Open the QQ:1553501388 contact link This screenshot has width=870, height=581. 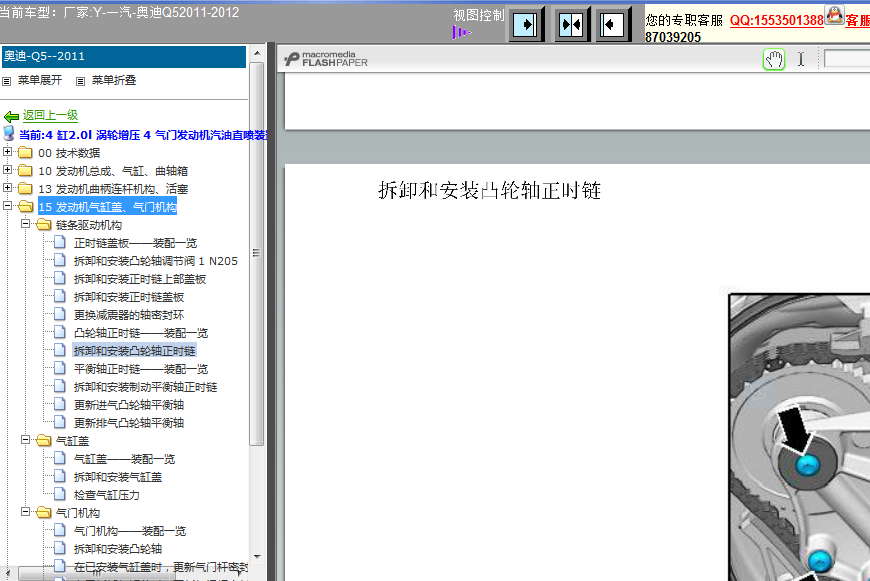777,21
